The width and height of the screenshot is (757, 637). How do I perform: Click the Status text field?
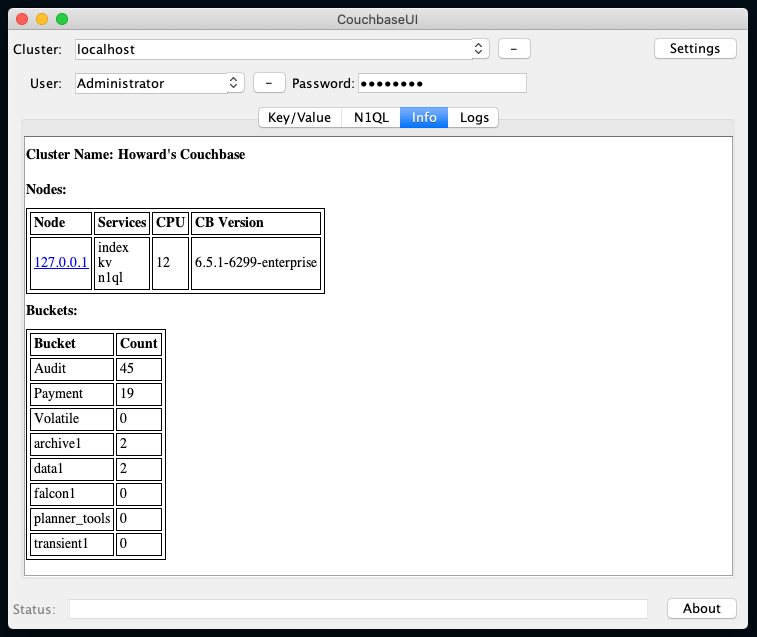(358, 609)
